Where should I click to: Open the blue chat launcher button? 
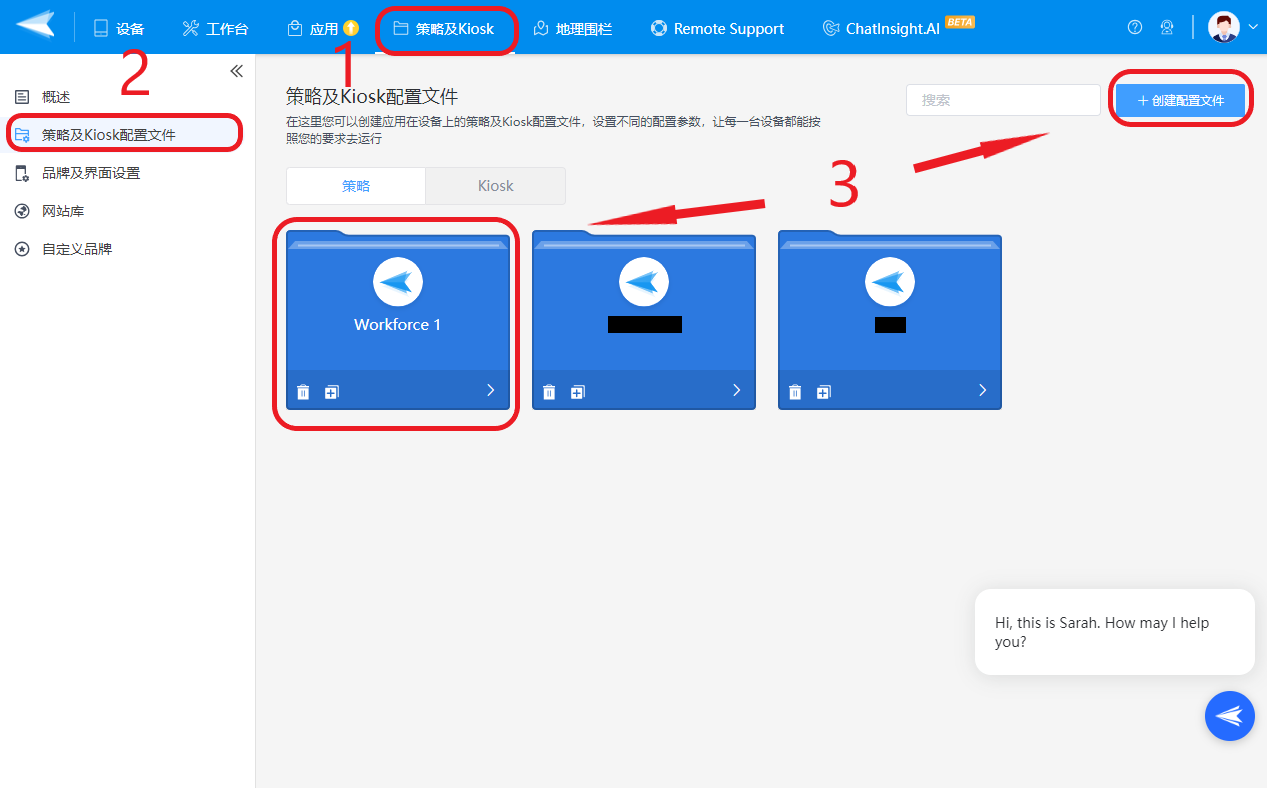point(1230,716)
